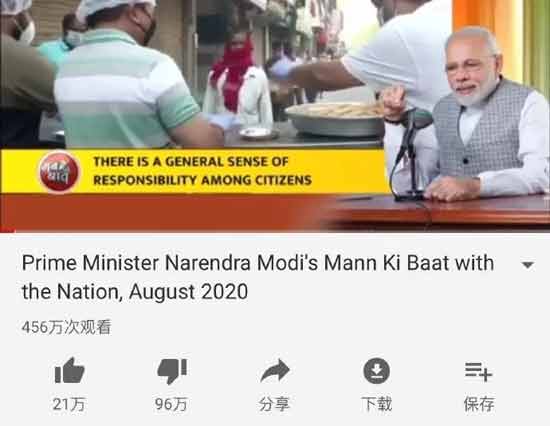Click the red Mann Ki Baat logo
This screenshot has height=426, width=550.
59,172
